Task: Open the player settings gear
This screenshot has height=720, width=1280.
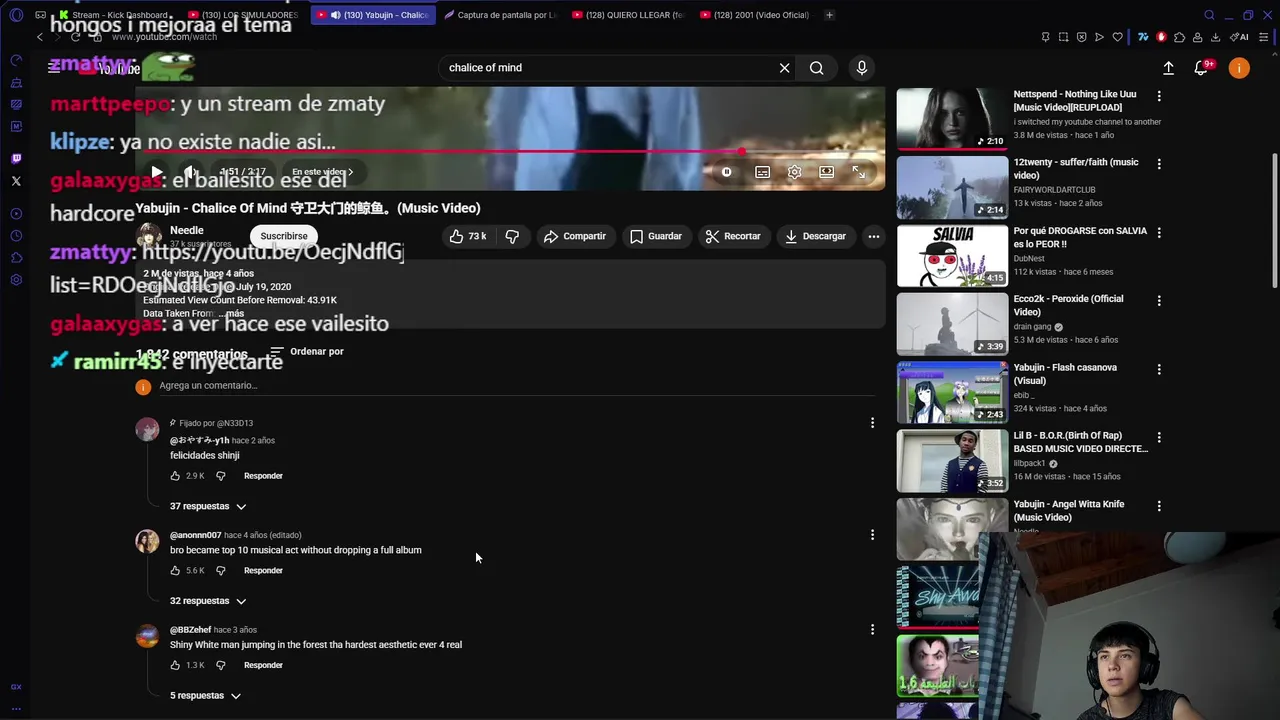Action: (794, 172)
